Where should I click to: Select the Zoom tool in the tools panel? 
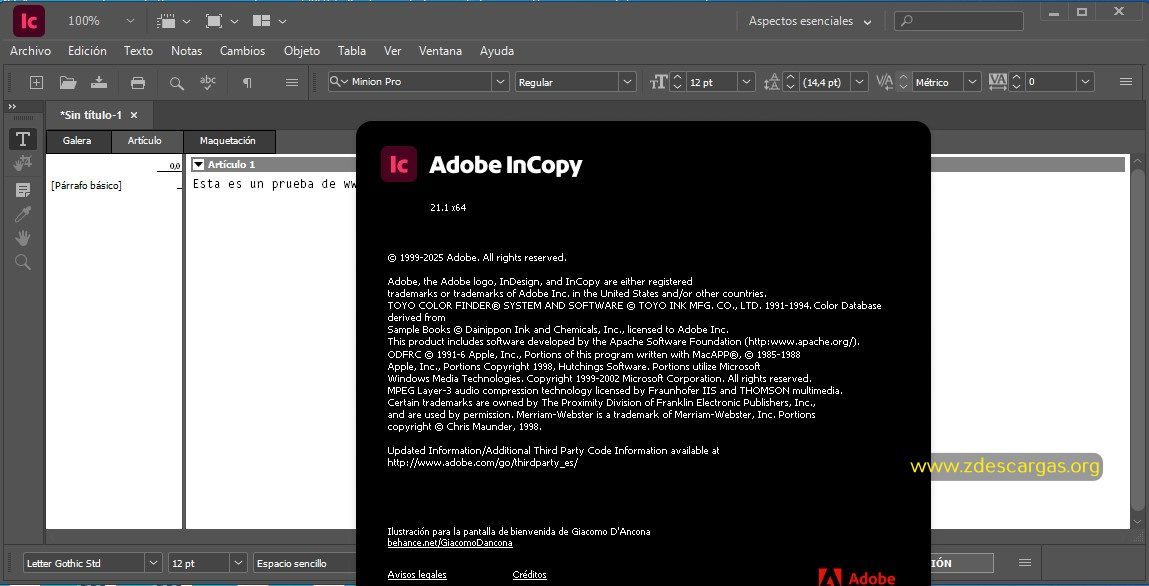point(23,262)
